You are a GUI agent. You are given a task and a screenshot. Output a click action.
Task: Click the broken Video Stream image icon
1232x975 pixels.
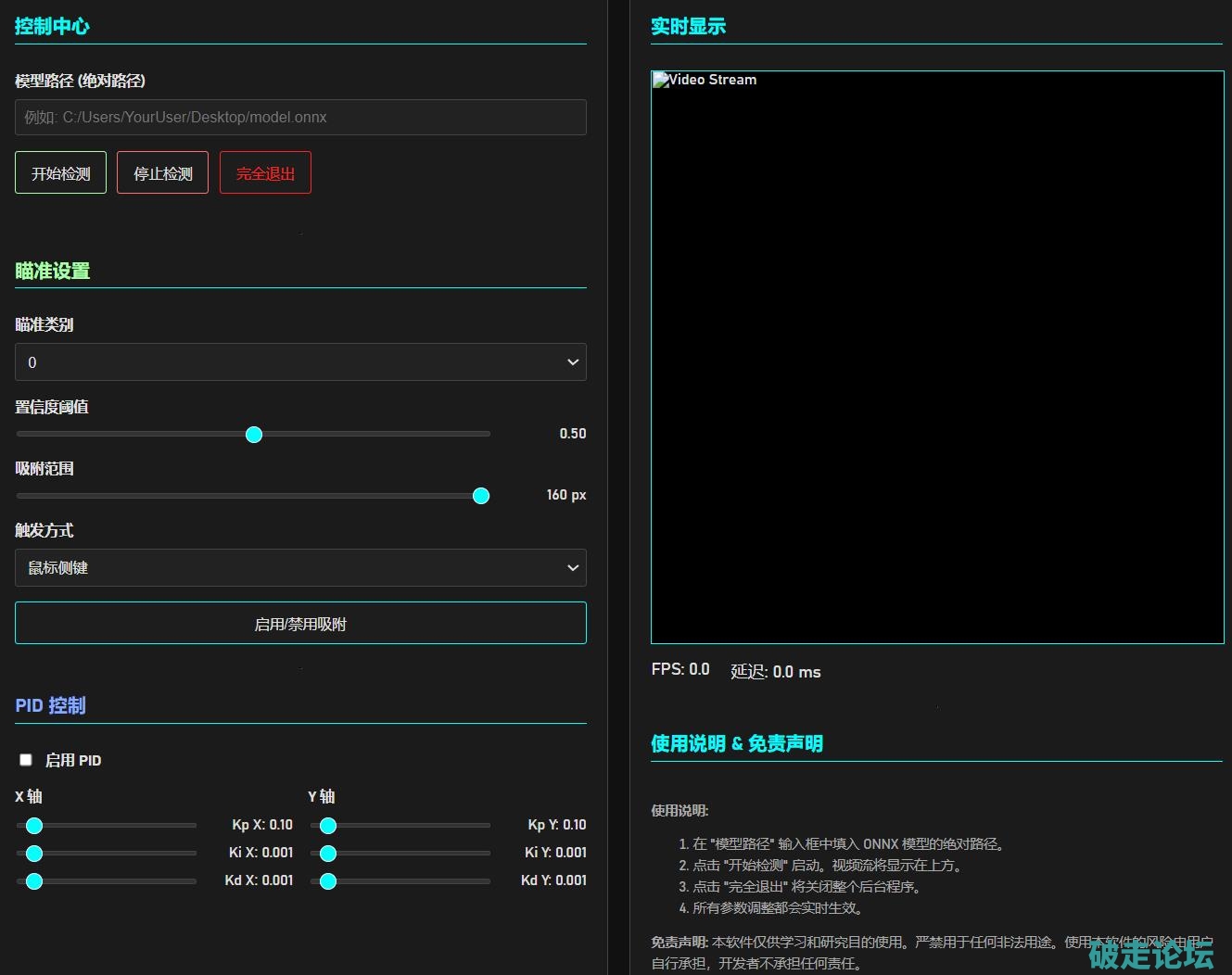pos(661,80)
